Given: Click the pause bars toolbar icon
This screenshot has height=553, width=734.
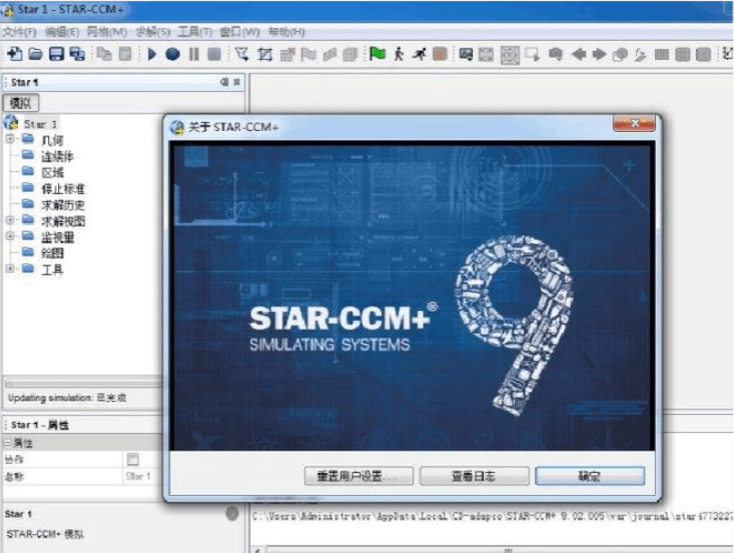Looking at the screenshot, I should [194, 54].
